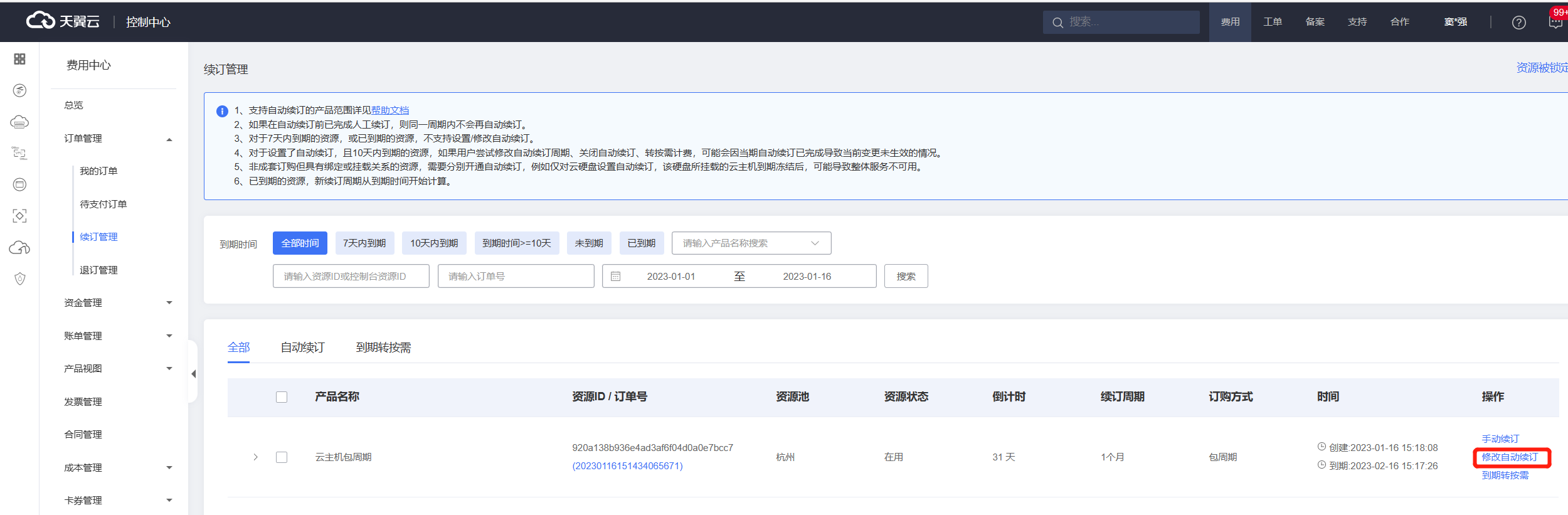
Task: Expand the 资金管理 menu section
Action: pos(117,303)
